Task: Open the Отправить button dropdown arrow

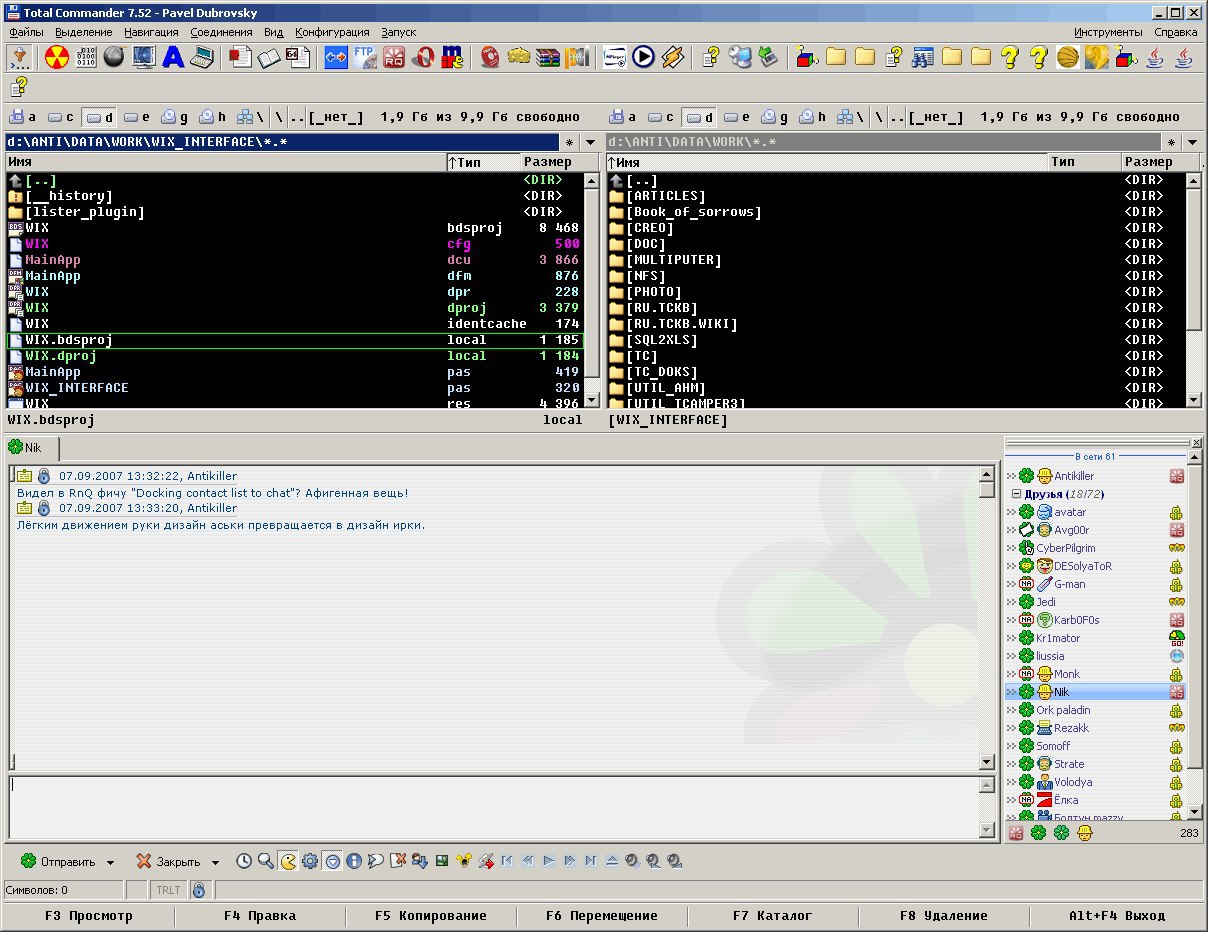Action: [x=111, y=861]
